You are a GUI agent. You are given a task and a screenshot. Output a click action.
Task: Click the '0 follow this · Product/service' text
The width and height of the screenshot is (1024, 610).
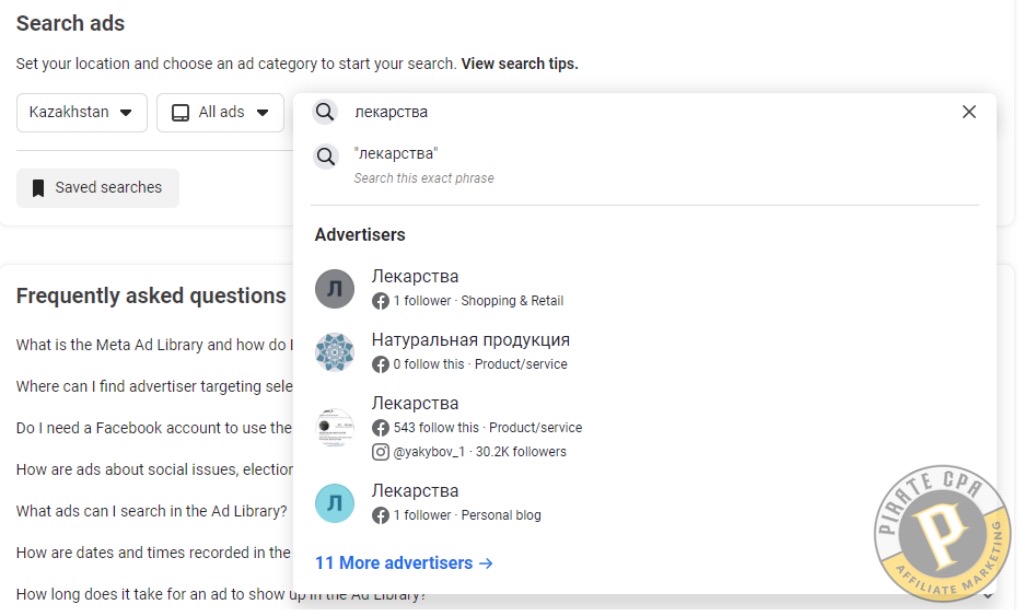480,364
